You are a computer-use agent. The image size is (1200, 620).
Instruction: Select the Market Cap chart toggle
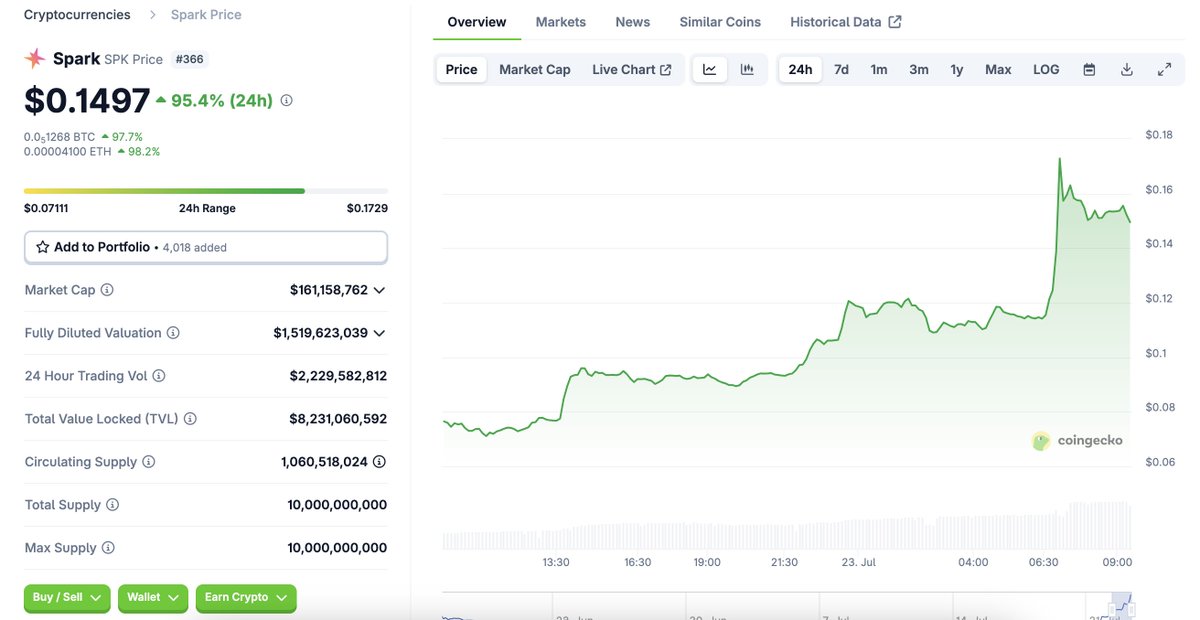point(535,70)
